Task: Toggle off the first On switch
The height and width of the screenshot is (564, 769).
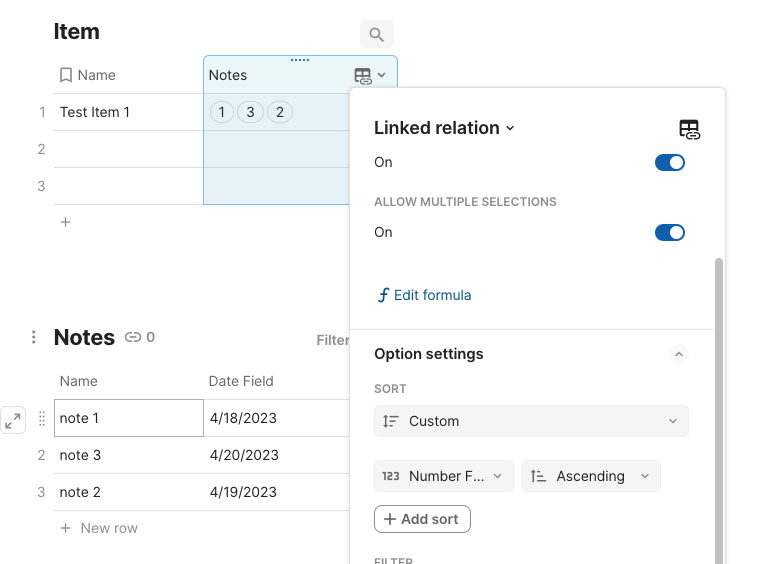Action: tap(669, 162)
